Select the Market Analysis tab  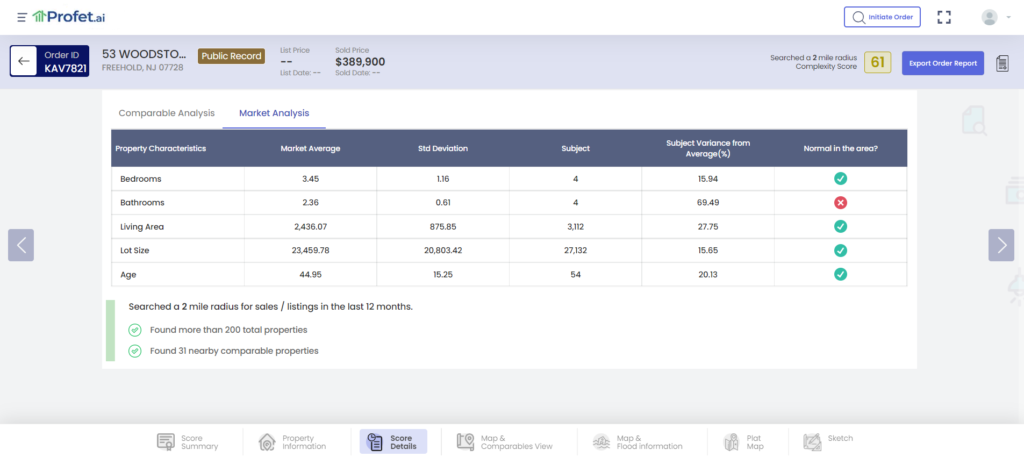[274, 113]
